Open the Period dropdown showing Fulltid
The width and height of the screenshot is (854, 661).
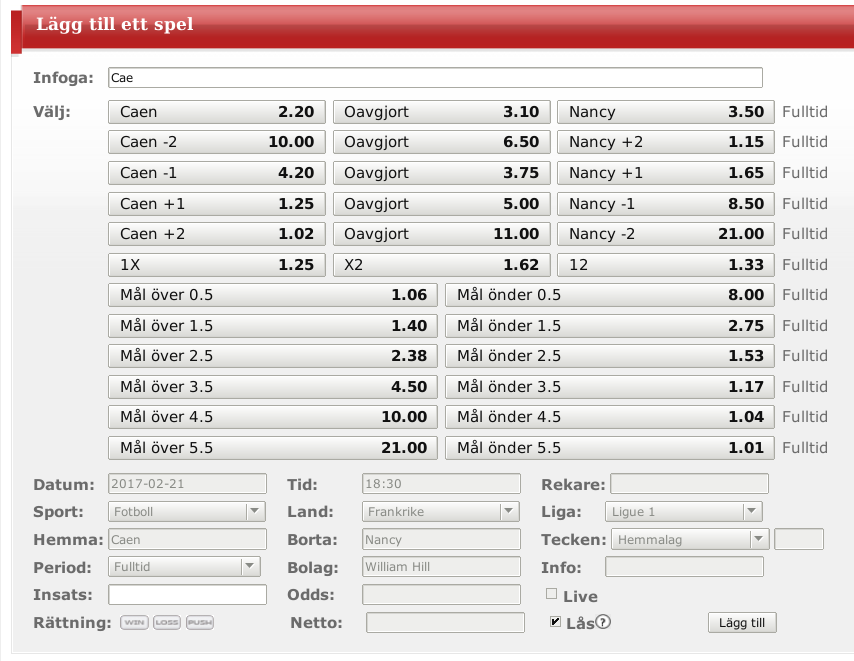pyautogui.click(x=186, y=567)
